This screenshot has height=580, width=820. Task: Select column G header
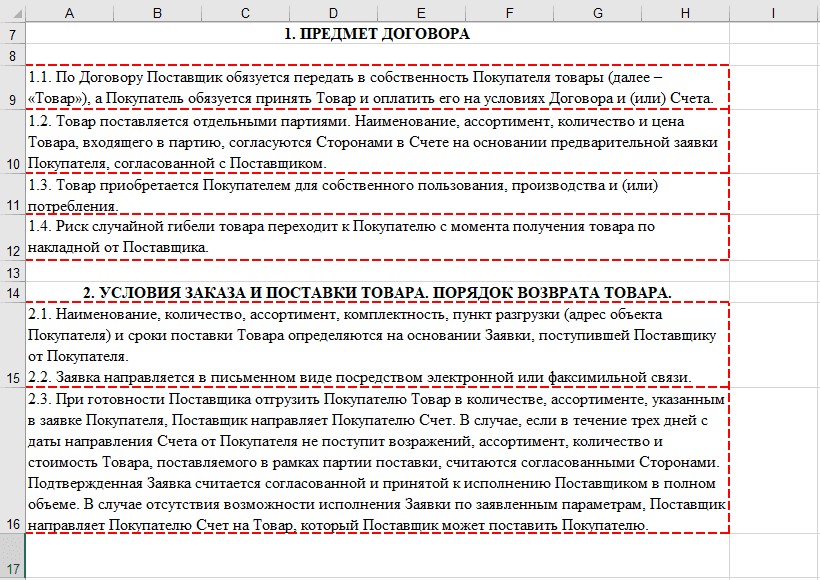pos(597,14)
